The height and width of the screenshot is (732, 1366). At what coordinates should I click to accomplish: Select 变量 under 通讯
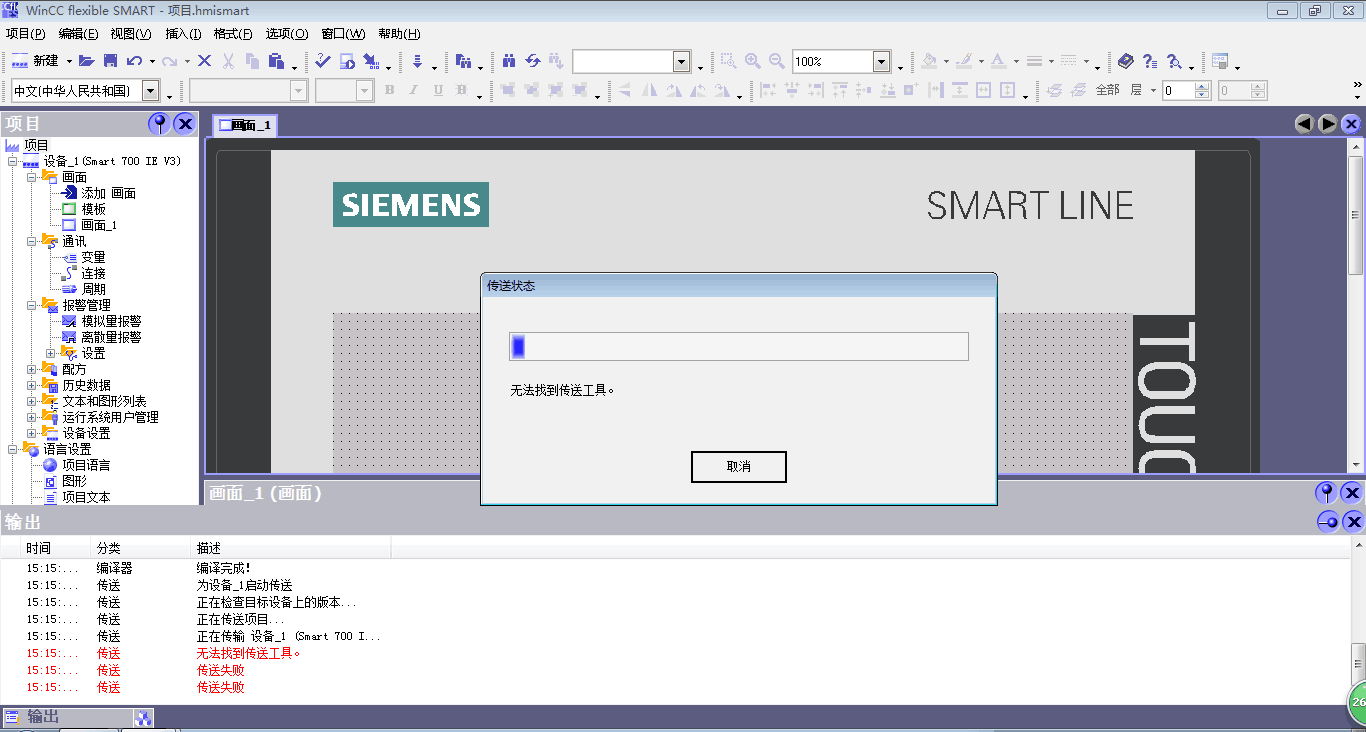(x=93, y=257)
